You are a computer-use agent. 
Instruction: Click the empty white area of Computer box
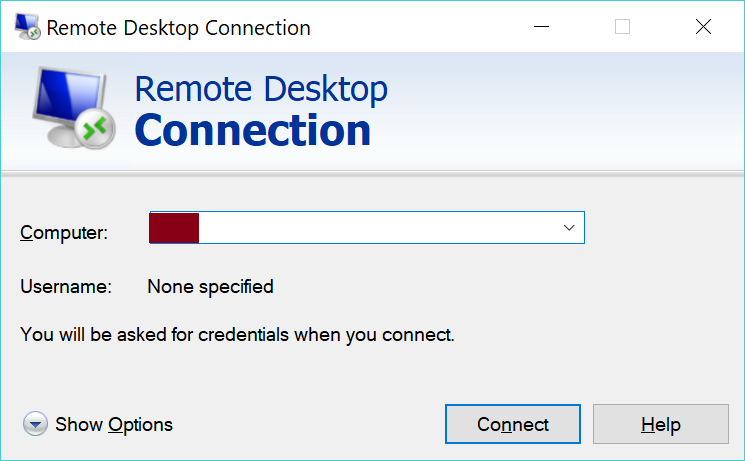pyautogui.click(x=380, y=228)
